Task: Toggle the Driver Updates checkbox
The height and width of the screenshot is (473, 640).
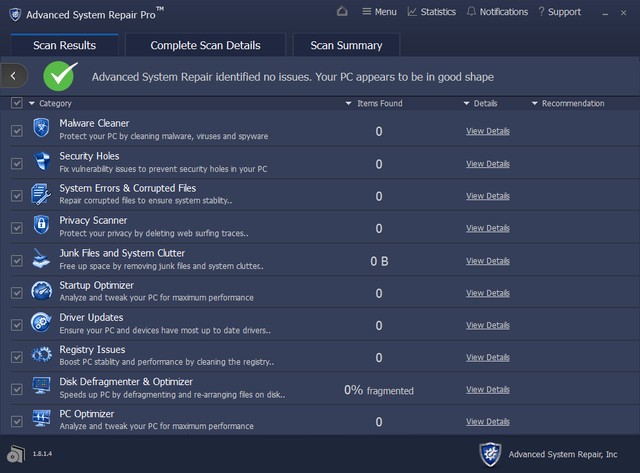Action: coord(16,325)
